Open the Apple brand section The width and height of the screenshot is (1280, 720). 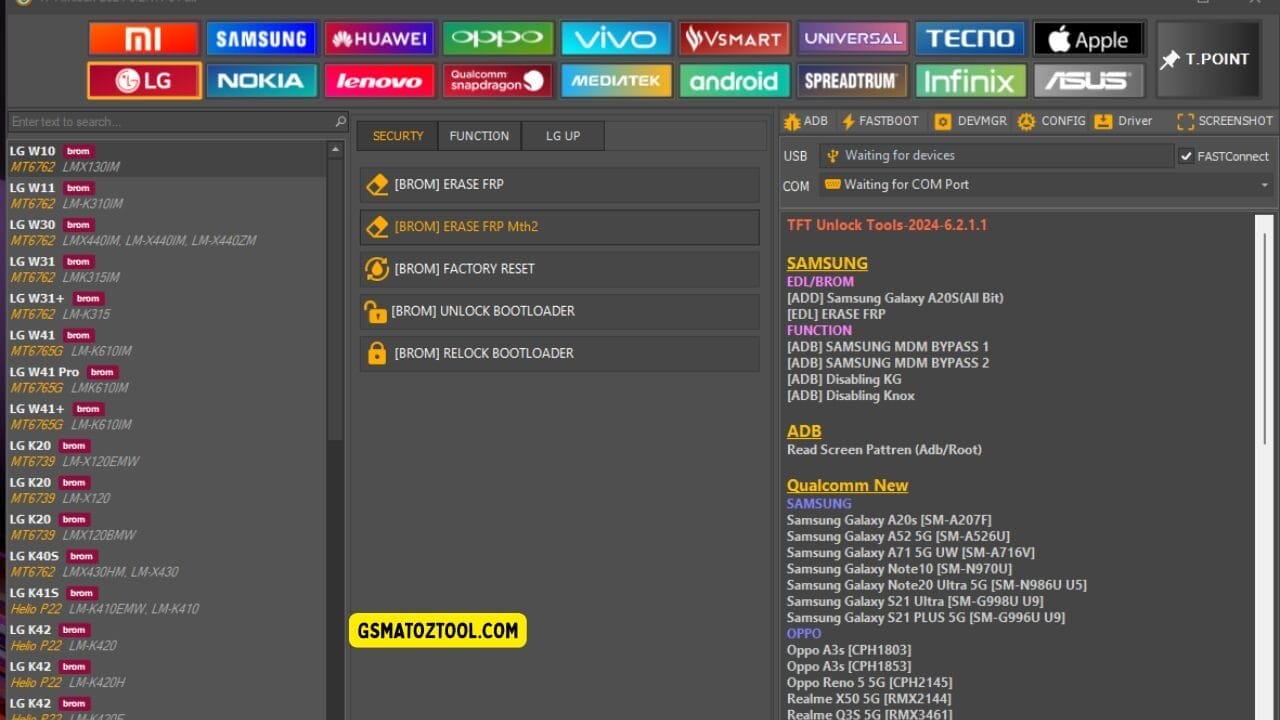(x=1088, y=38)
